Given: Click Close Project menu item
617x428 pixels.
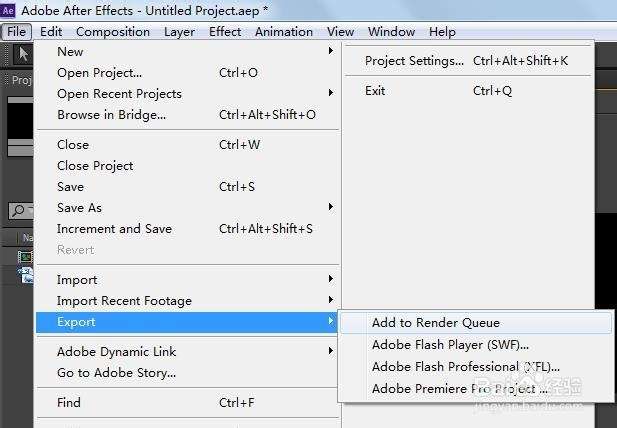Looking at the screenshot, I should point(95,165).
